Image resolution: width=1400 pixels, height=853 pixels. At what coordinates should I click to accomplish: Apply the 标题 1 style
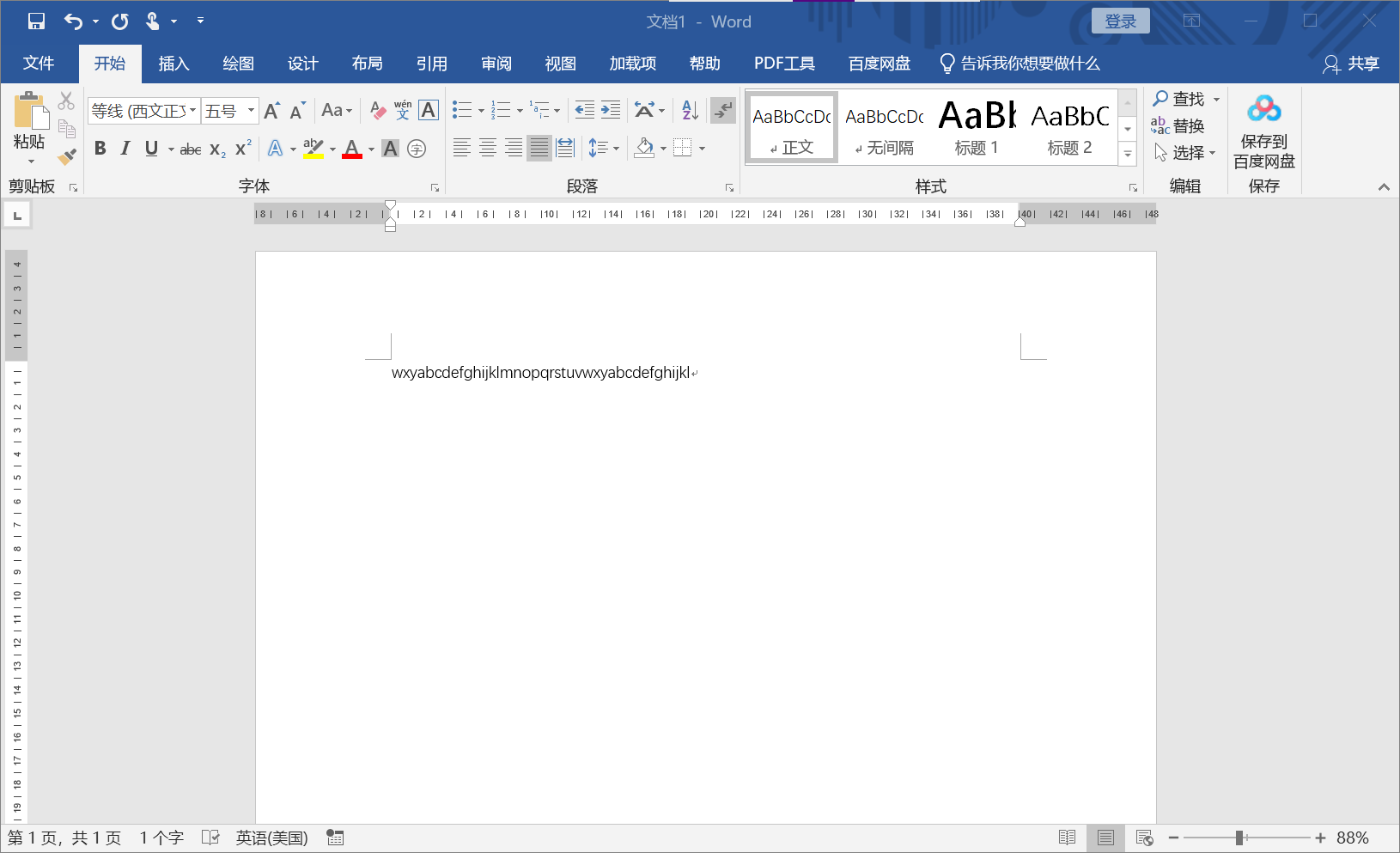pos(977,126)
